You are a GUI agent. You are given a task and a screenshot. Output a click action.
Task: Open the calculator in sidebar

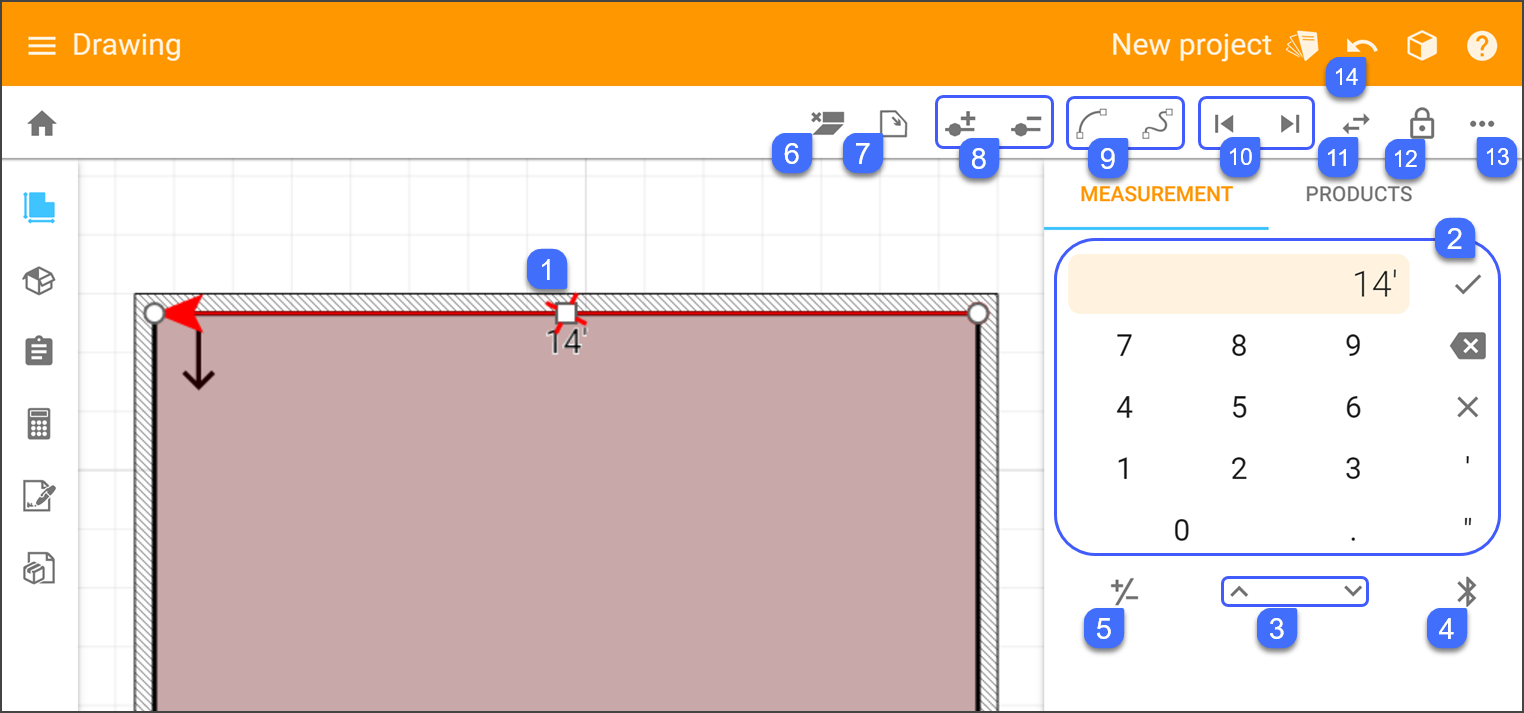point(39,424)
